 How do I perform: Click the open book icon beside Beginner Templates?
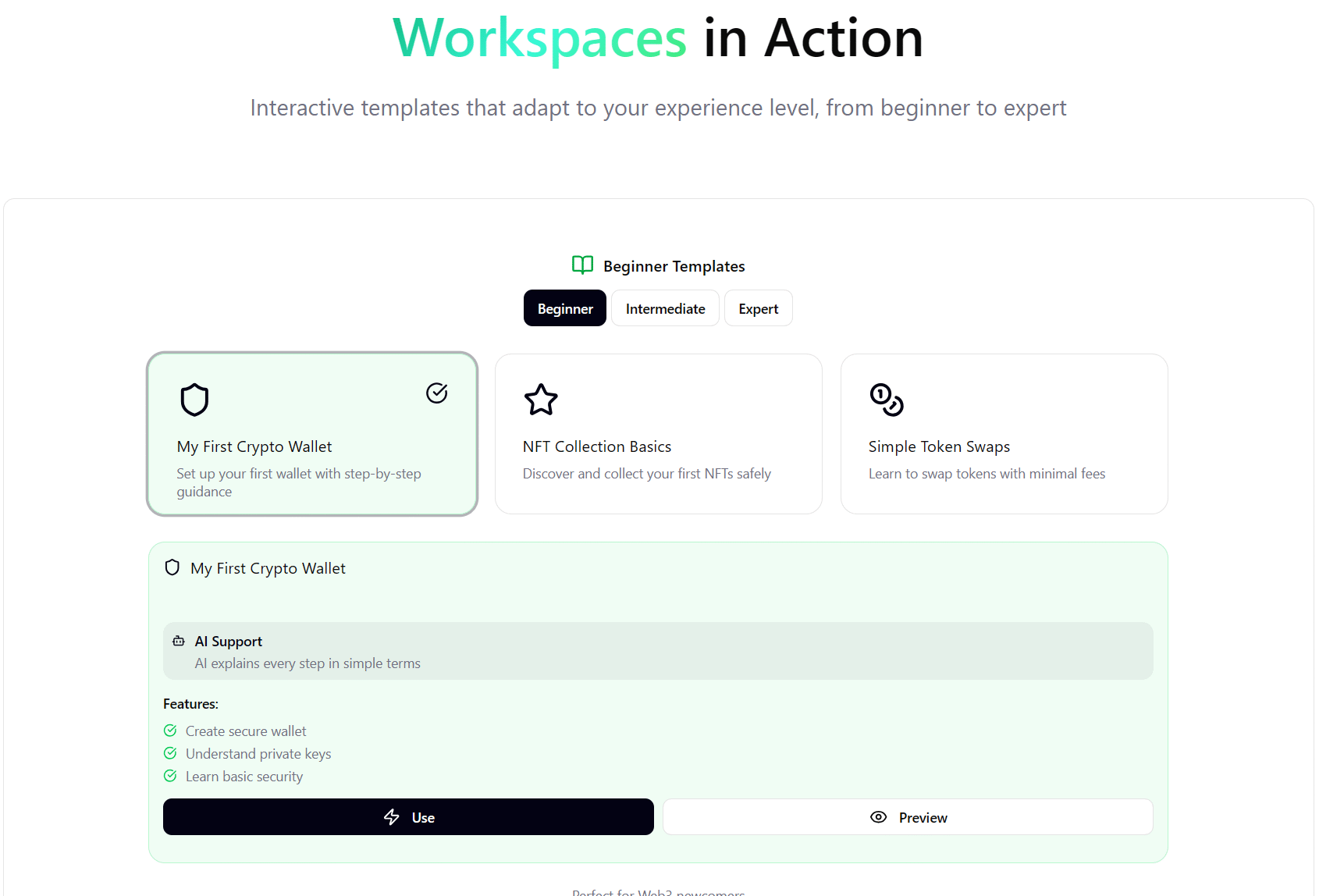point(582,265)
